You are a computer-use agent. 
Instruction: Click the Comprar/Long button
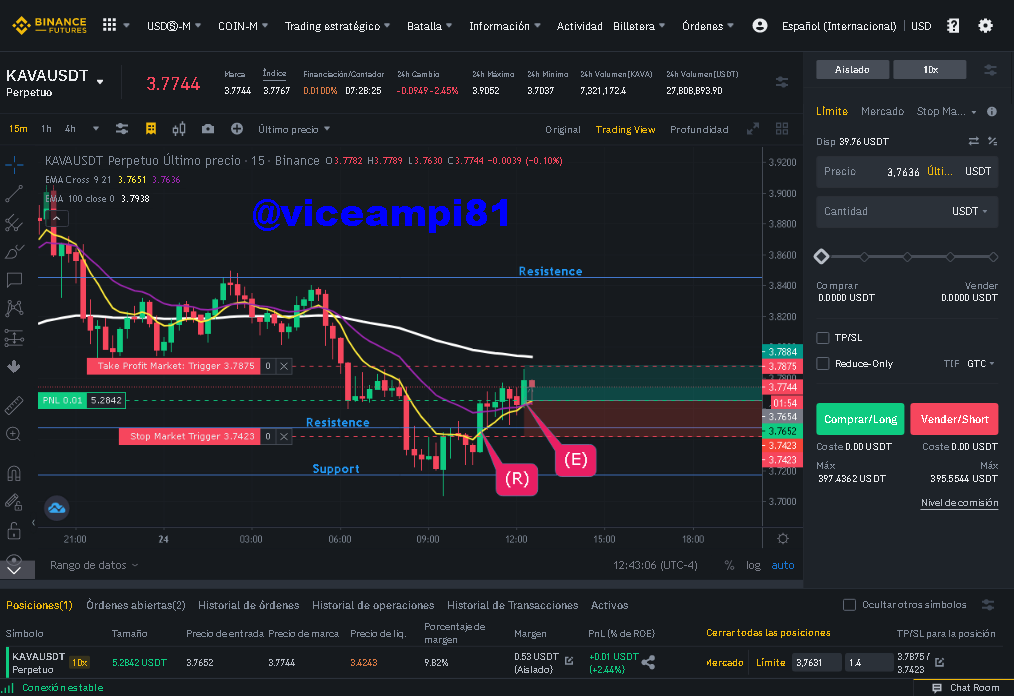[x=860, y=419]
